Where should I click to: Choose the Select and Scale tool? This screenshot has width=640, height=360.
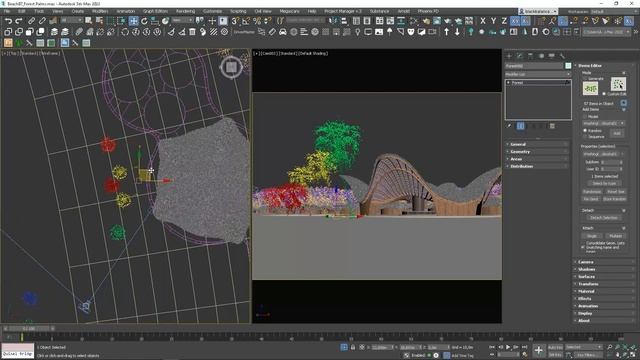155,20
